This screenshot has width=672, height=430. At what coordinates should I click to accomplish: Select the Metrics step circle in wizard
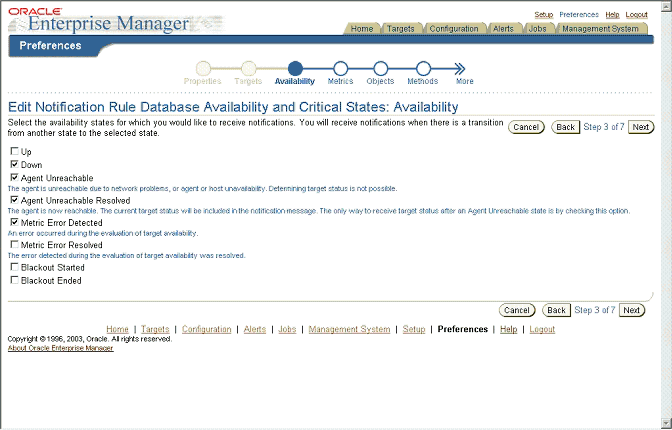pos(340,68)
